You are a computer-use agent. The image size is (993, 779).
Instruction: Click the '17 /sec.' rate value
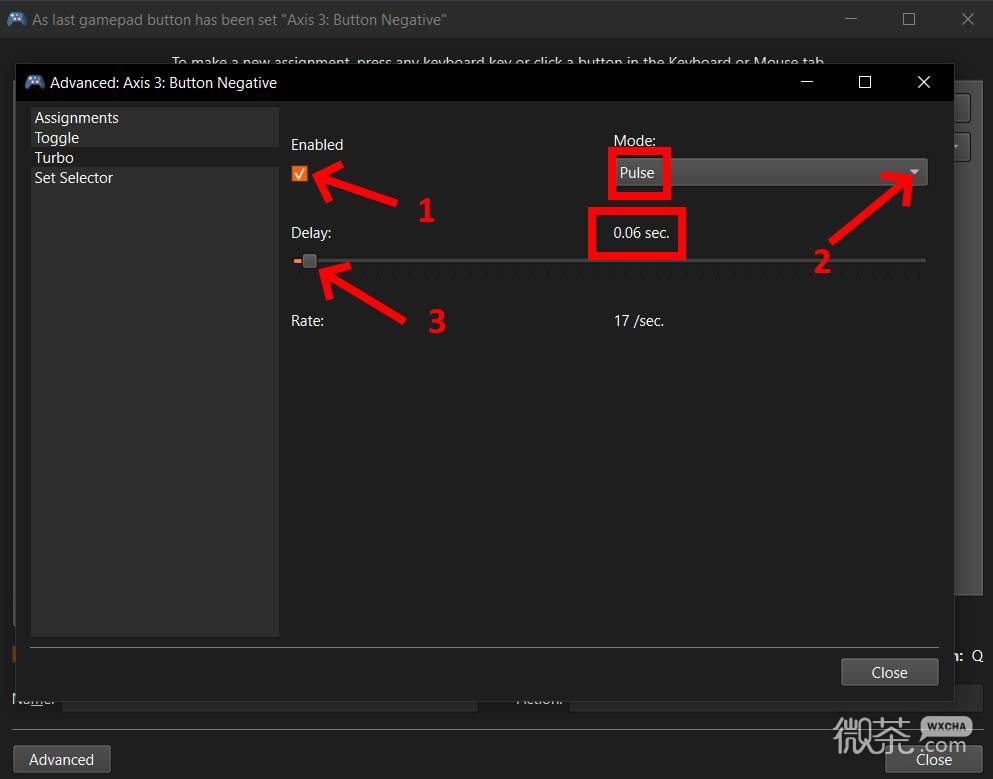(x=639, y=321)
